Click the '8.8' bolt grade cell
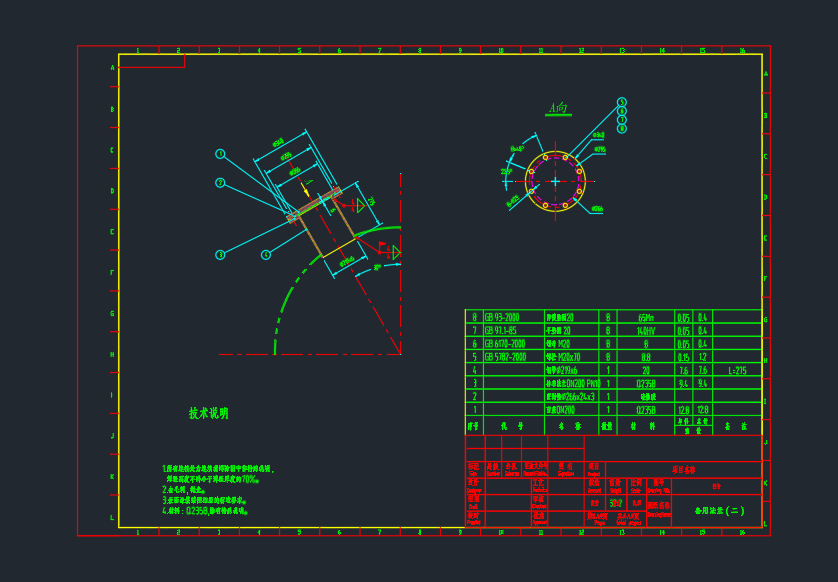 click(x=646, y=356)
